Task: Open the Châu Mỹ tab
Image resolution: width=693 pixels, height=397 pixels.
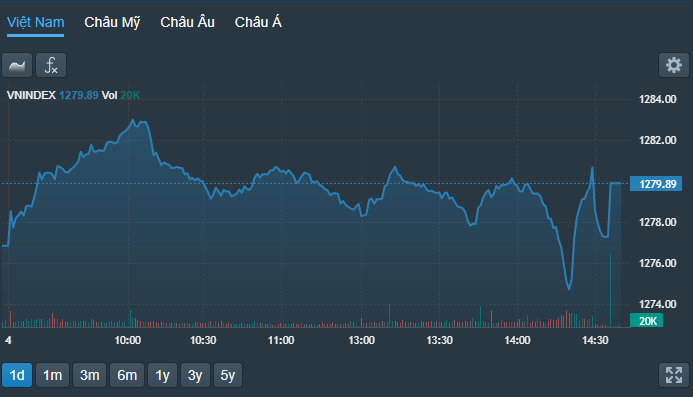Action: click(112, 23)
